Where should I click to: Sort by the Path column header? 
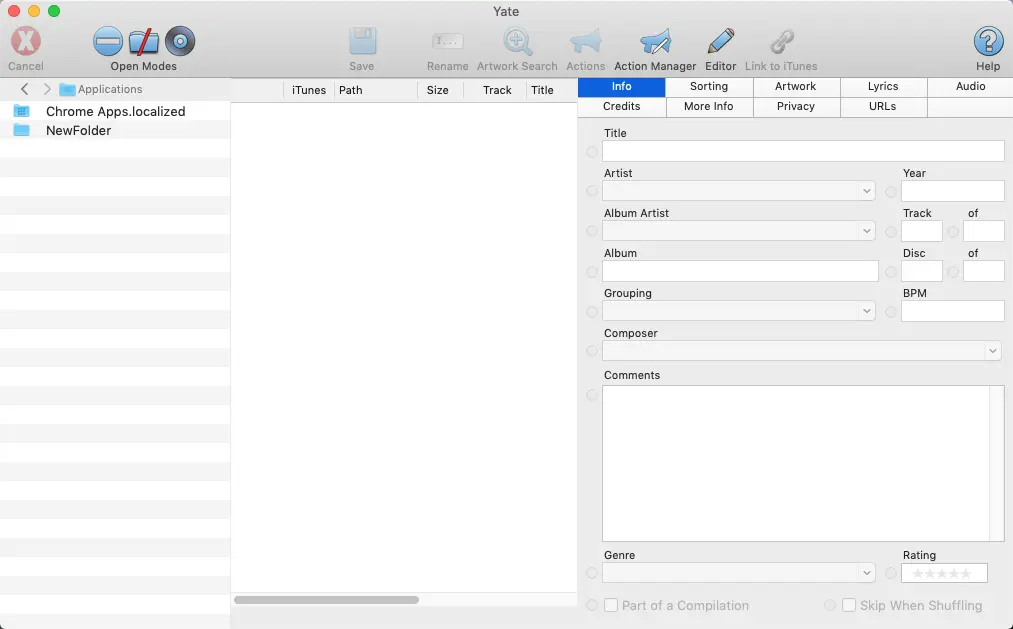[376, 90]
